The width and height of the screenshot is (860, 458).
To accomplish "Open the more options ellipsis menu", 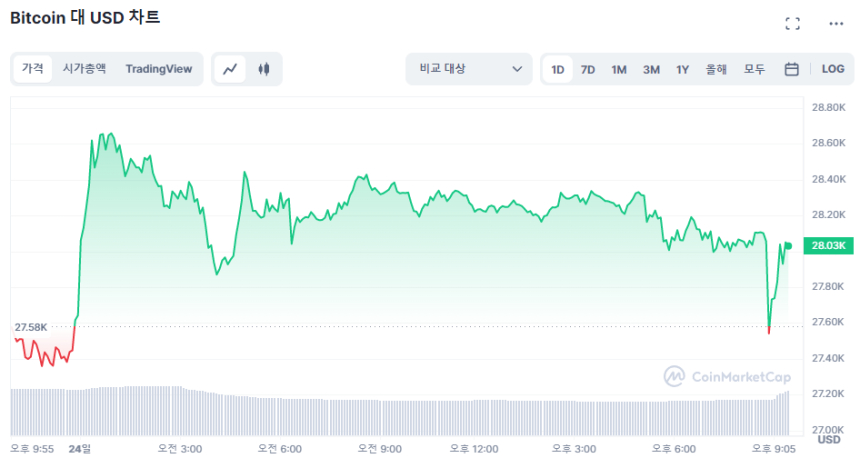I will click(836, 24).
